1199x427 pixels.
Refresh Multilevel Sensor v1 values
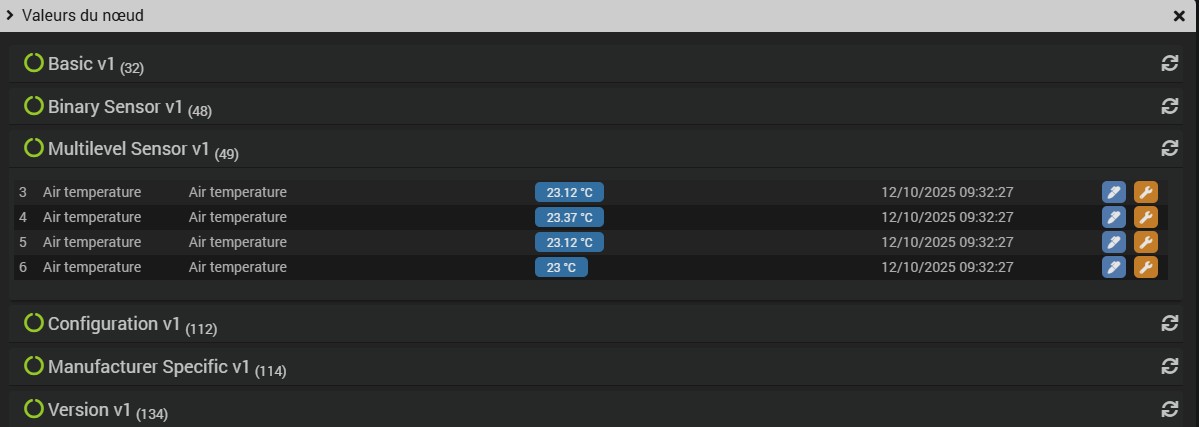click(1169, 148)
